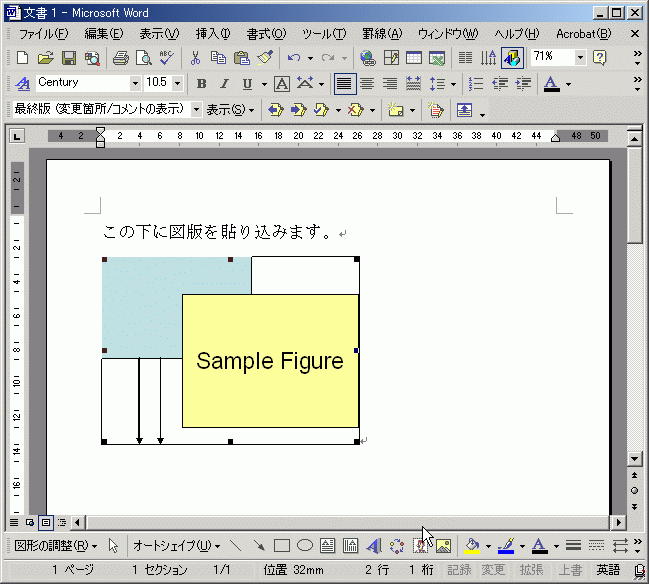Screen dimensions: 649x584
Task: Toggle Italic formatting
Action: pos(224,84)
